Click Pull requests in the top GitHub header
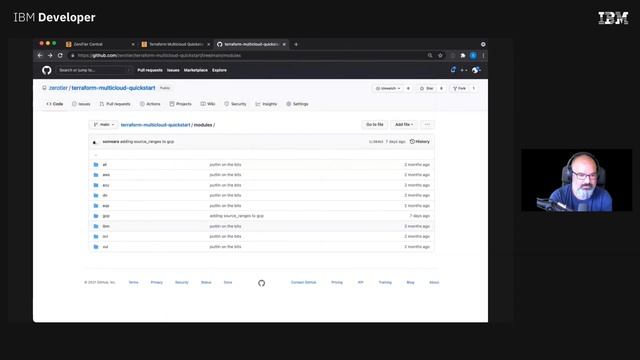The image size is (640, 360). click(x=150, y=70)
